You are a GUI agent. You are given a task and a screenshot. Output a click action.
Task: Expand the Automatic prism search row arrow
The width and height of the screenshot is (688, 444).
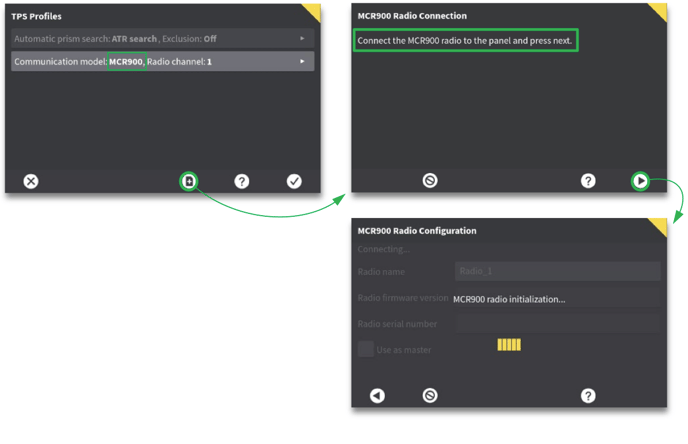(x=302, y=39)
